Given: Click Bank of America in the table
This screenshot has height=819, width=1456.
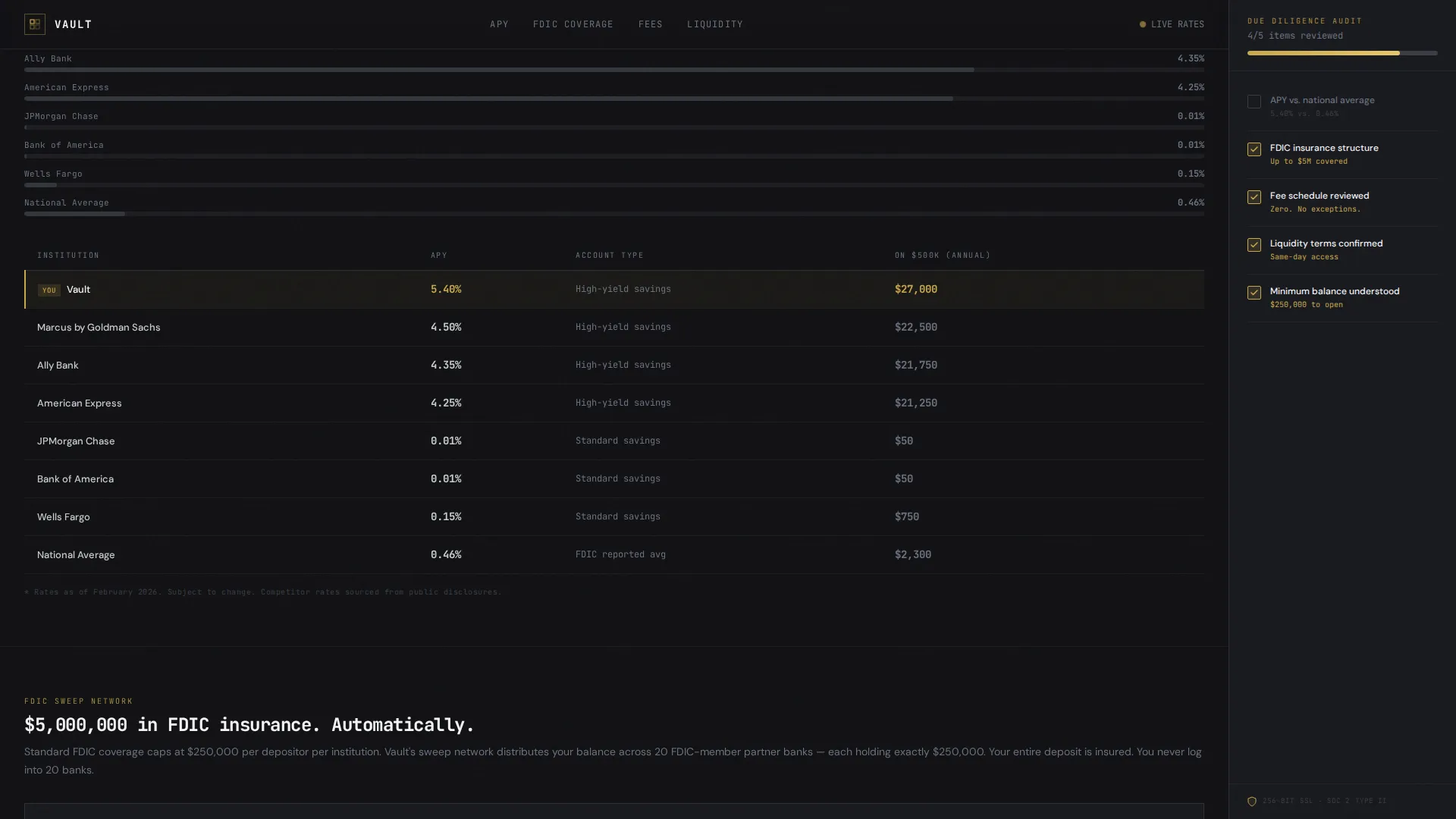Looking at the screenshot, I should (75, 479).
